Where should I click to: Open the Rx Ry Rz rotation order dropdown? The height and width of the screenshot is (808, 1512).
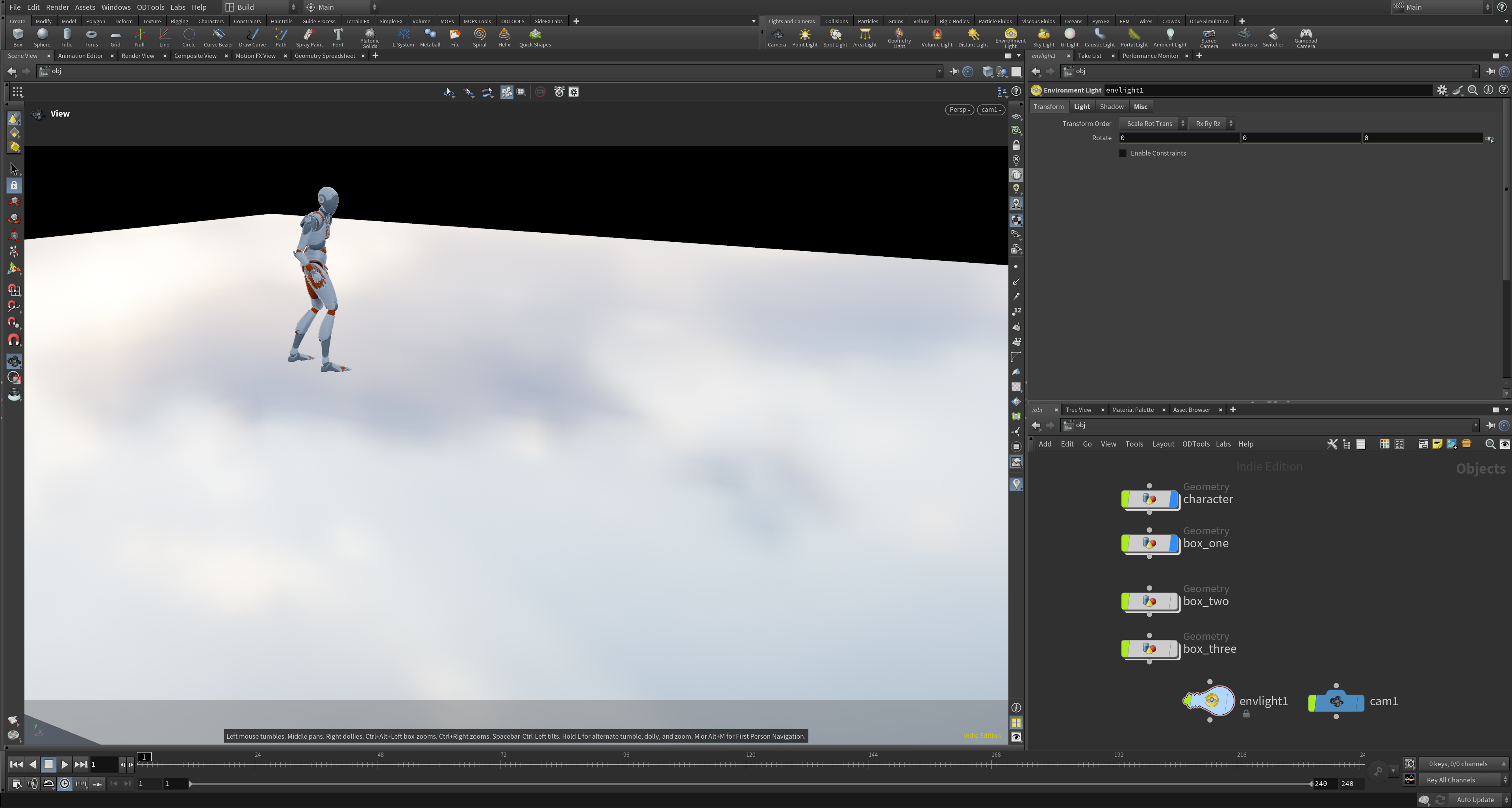tap(1212, 124)
